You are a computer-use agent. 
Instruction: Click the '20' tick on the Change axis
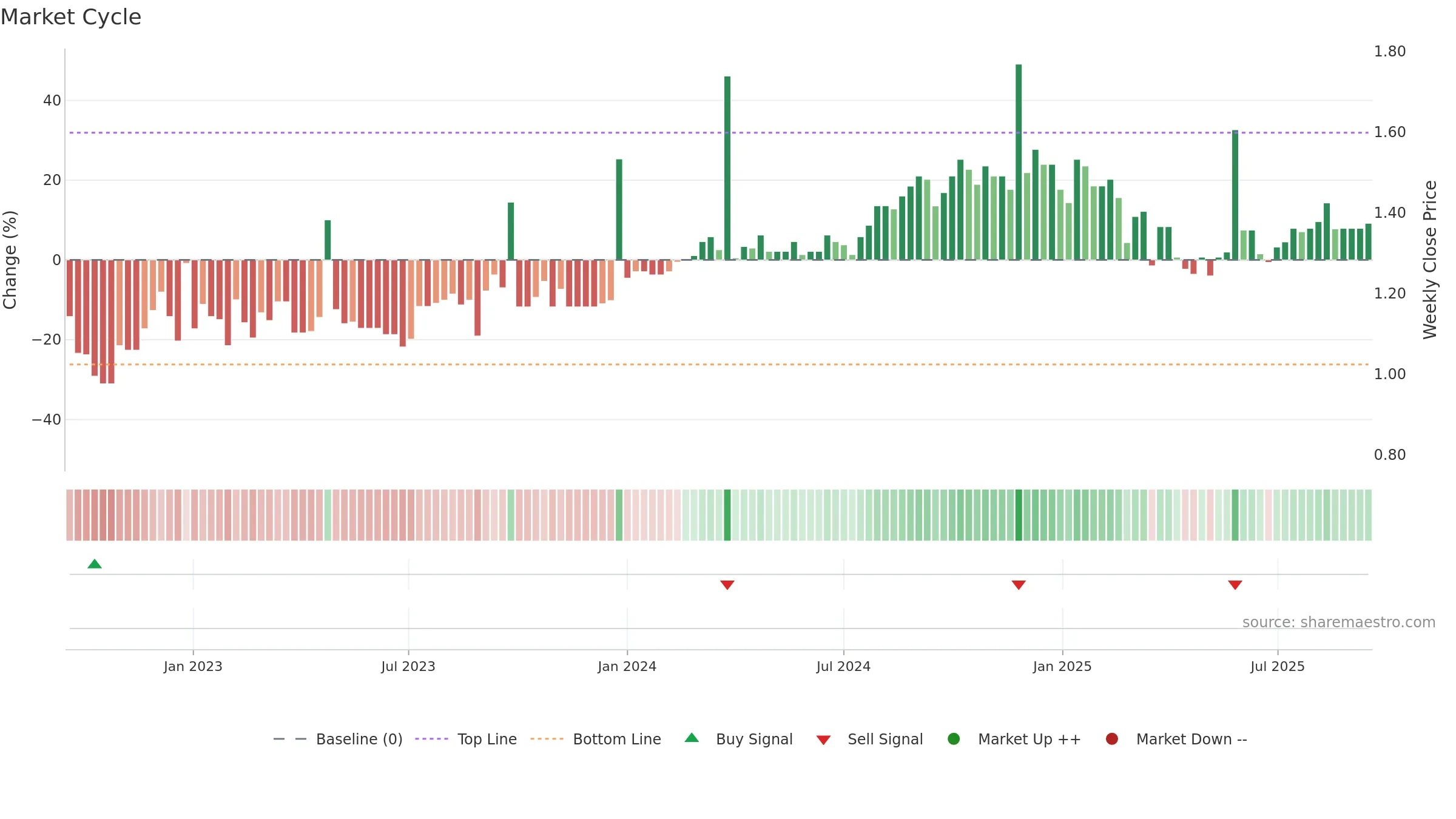tap(52, 180)
